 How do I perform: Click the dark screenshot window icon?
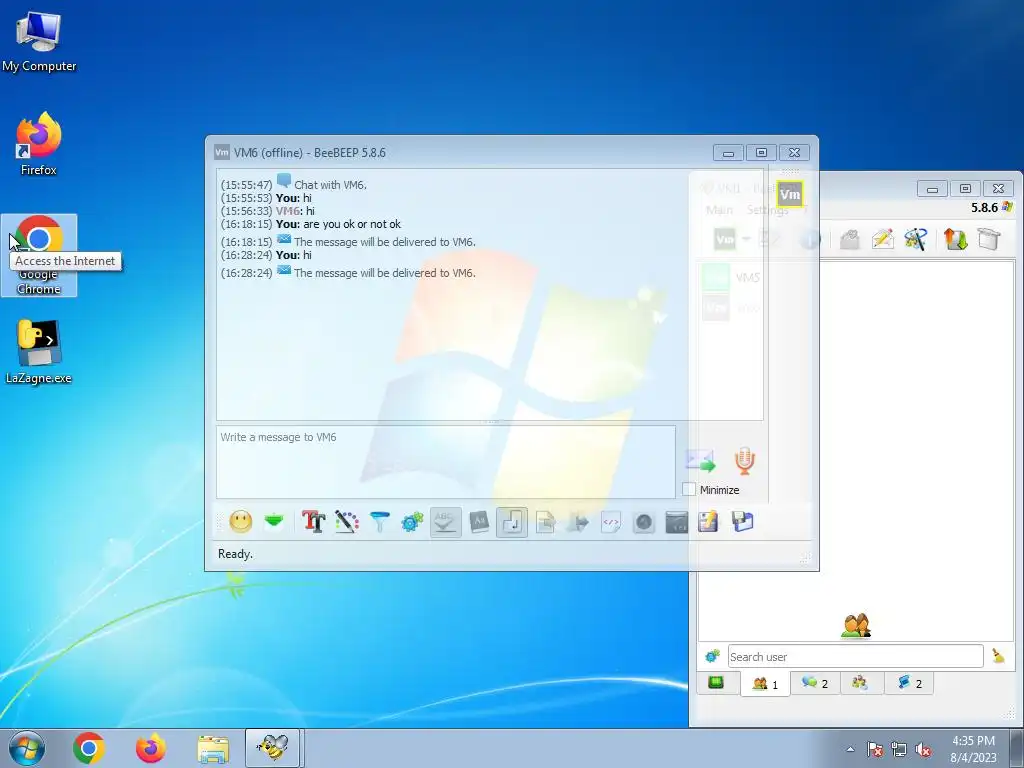[677, 522]
